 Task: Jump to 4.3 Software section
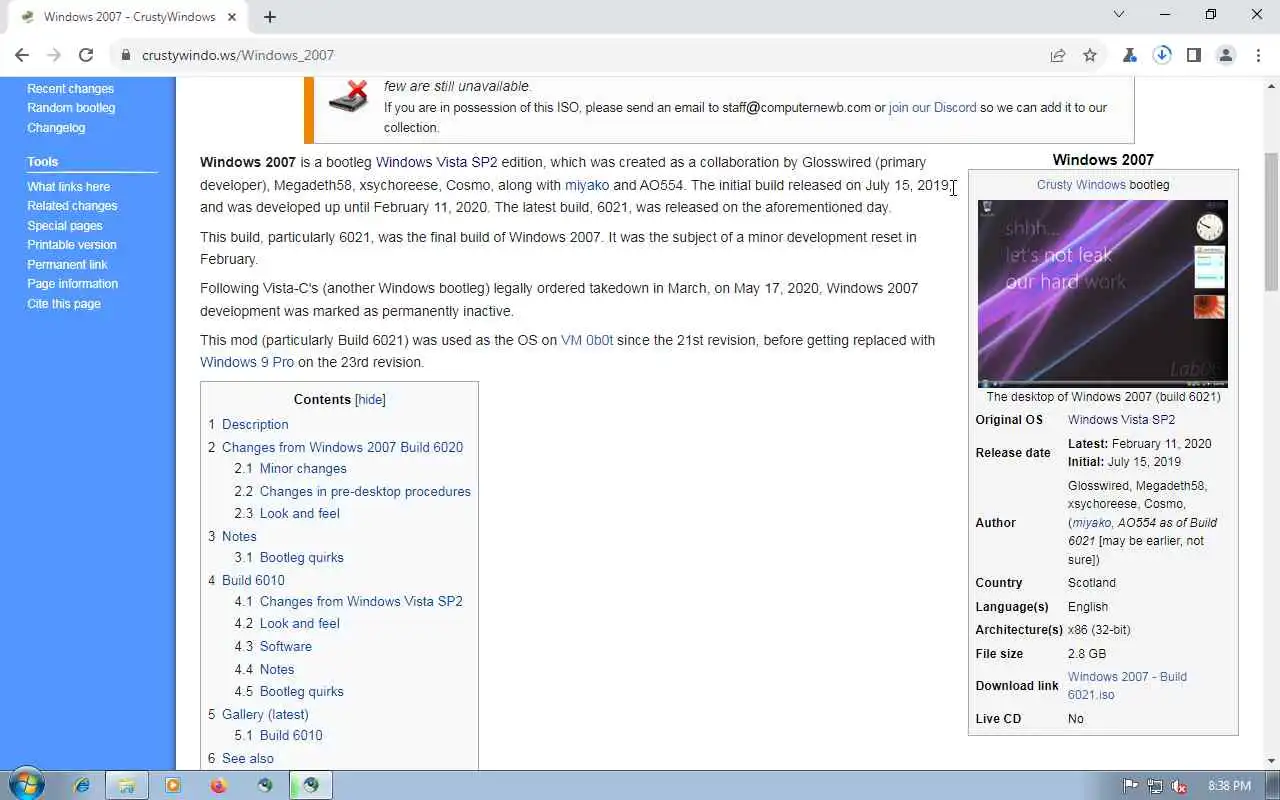pyautogui.click(x=273, y=646)
